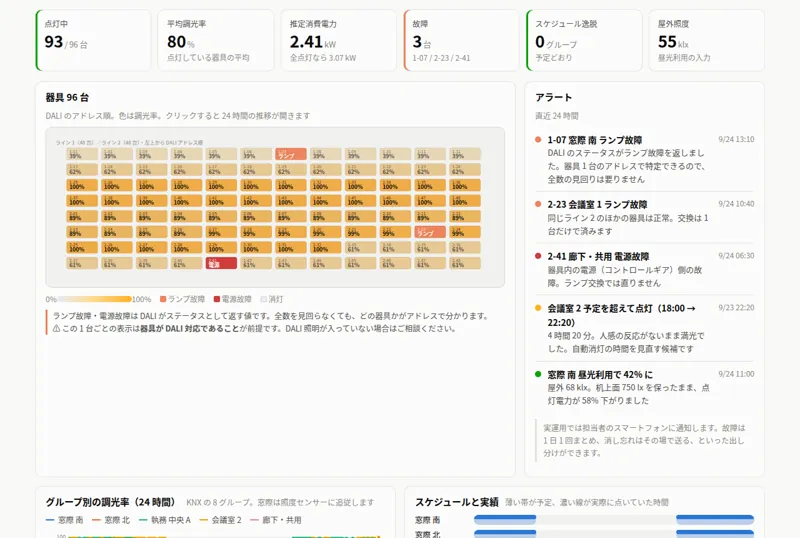Toggle the 廊下・共用 series in chart legend
Image resolution: width=800 pixels, height=538 pixels.
point(276,520)
